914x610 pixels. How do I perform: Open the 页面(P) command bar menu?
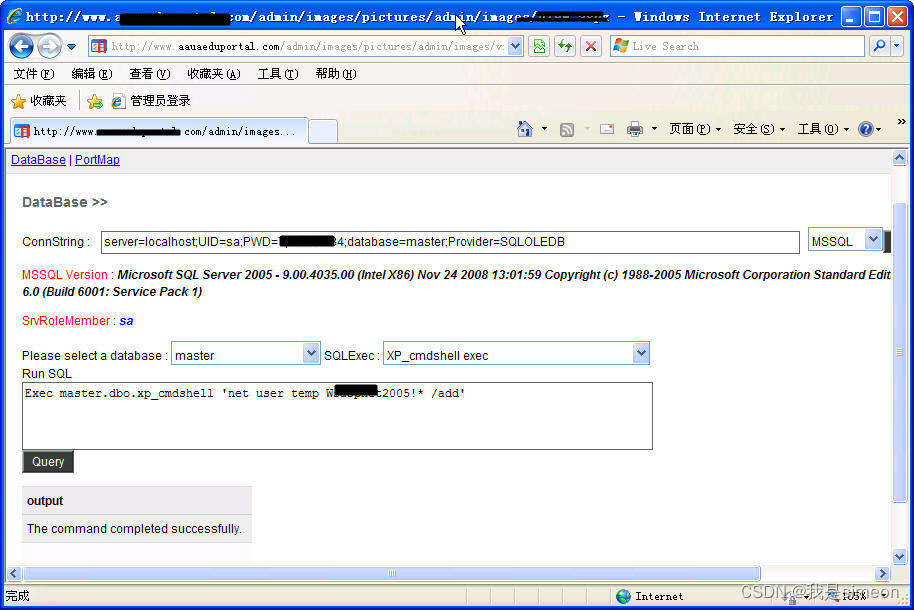(695, 129)
